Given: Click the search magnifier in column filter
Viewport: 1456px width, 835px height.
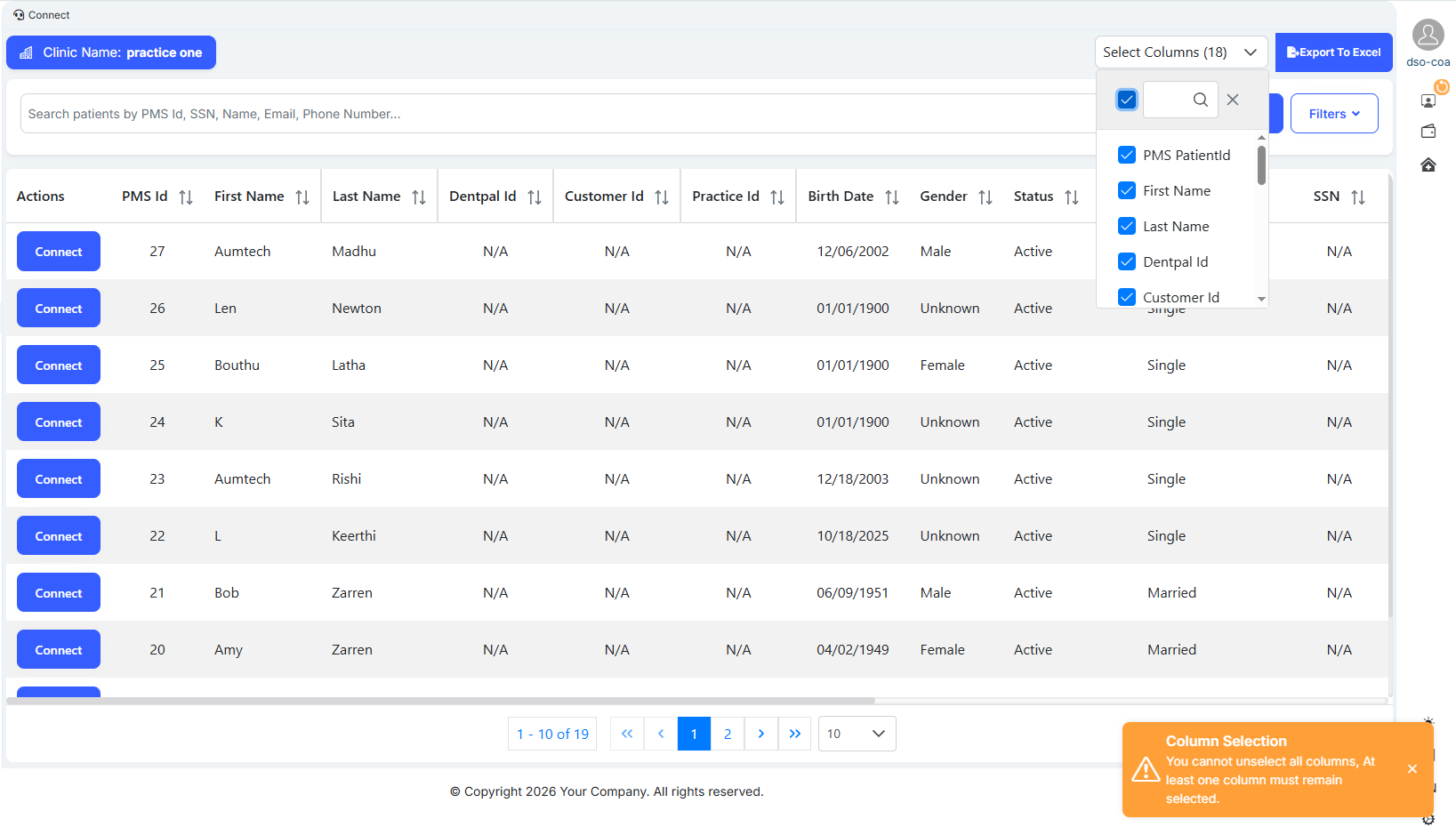Looking at the screenshot, I should (x=1200, y=100).
